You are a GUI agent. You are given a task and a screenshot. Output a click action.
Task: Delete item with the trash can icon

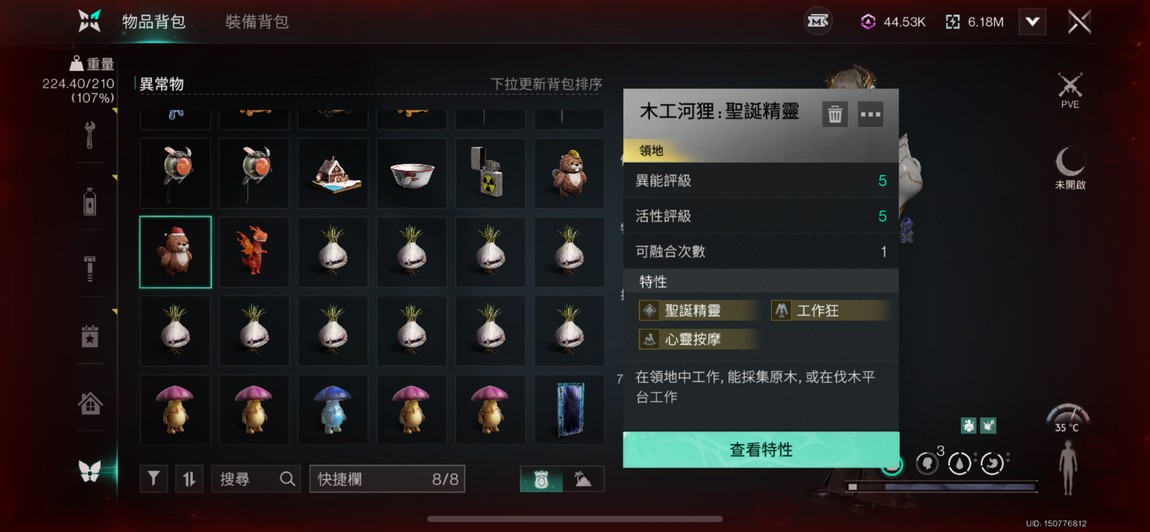coord(835,114)
